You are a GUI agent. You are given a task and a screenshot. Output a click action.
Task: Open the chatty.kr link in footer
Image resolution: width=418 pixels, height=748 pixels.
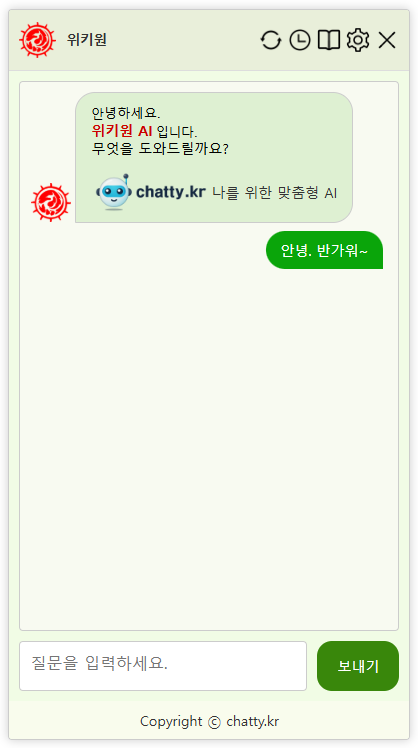252,721
